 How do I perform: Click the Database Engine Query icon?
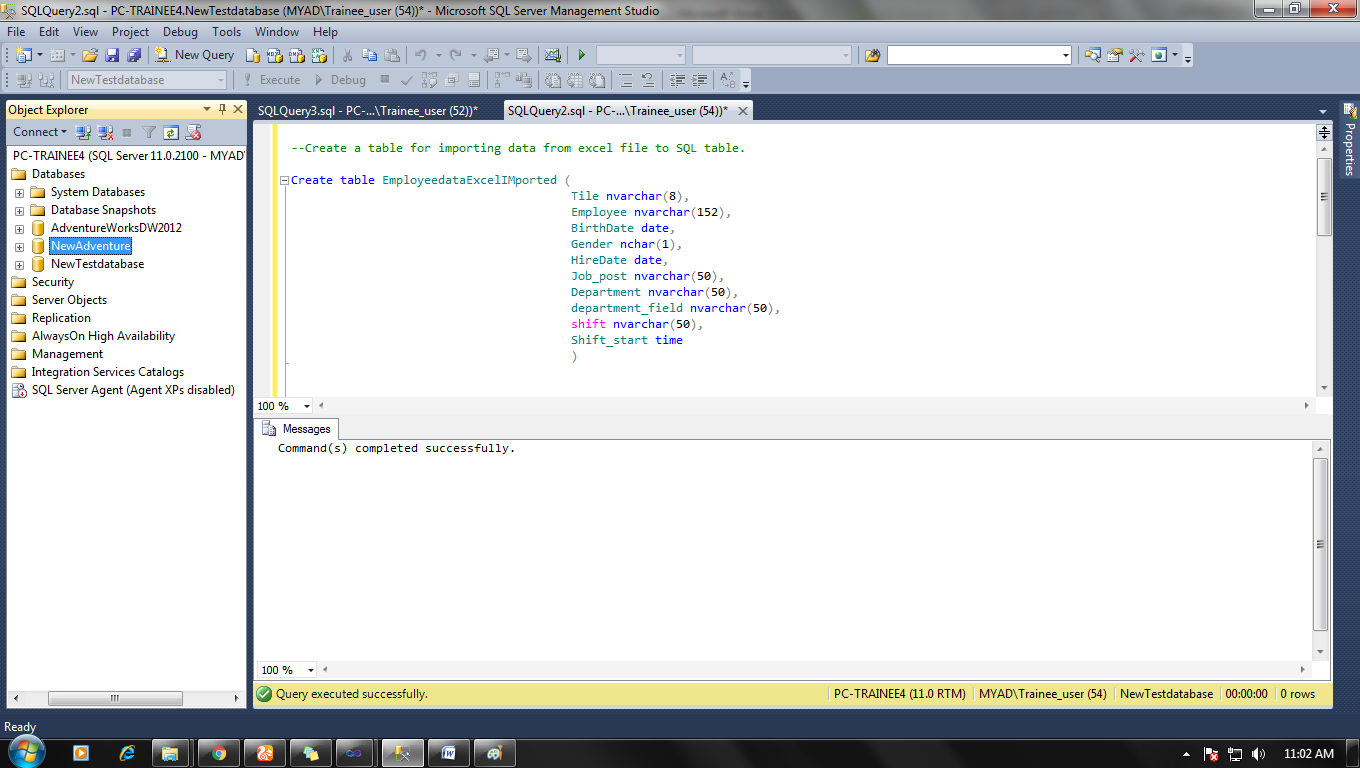click(253, 55)
